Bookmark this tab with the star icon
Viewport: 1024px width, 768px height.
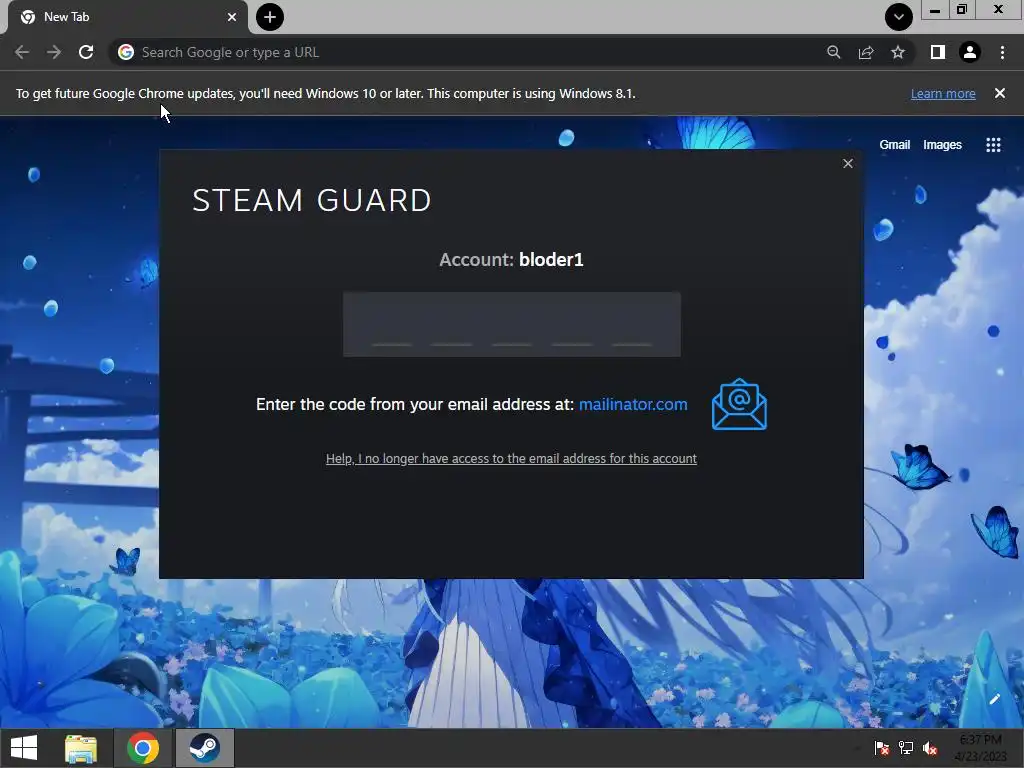tap(898, 52)
